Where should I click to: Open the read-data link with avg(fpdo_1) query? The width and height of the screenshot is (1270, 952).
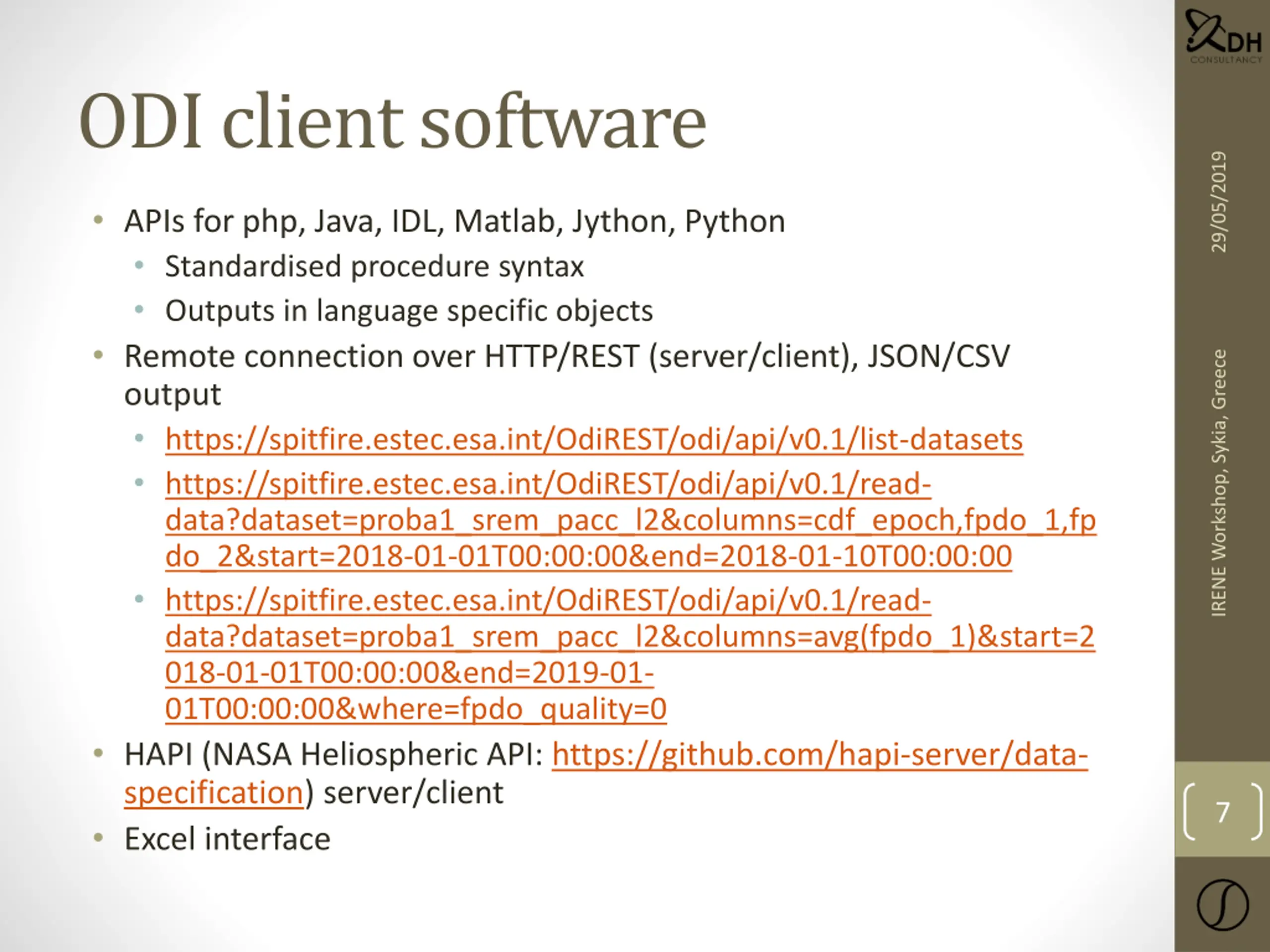tap(630, 655)
